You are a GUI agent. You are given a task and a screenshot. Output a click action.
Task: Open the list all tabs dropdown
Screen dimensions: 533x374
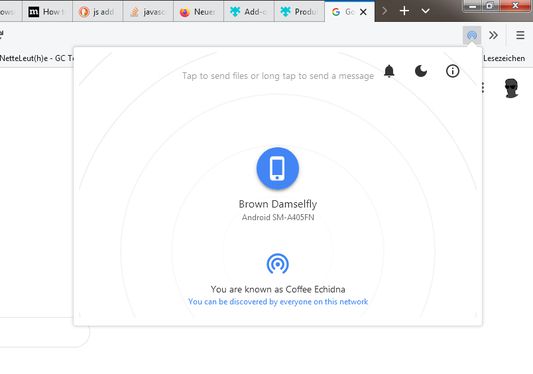point(425,11)
